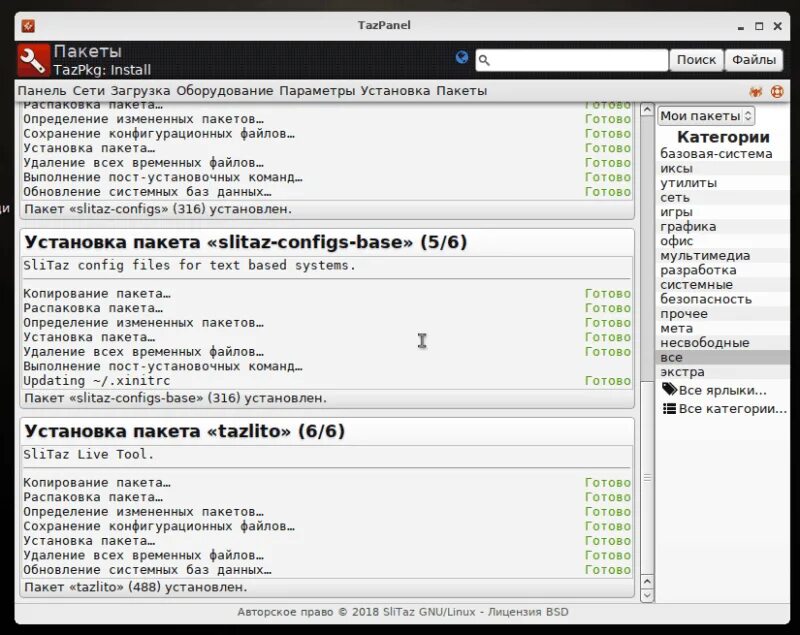Image resolution: width=800 pixels, height=635 pixels.
Task: Click the TazPanel window title bar icon
Action: point(28,26)
